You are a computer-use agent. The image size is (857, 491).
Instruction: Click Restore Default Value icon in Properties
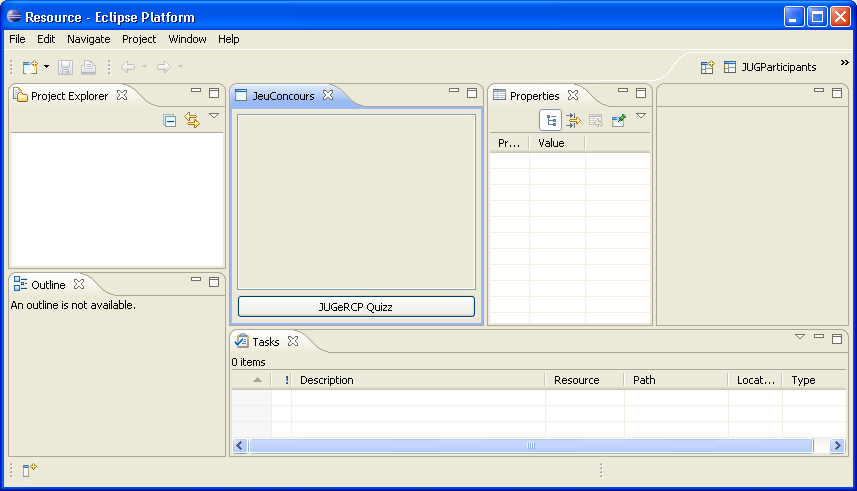596,120
